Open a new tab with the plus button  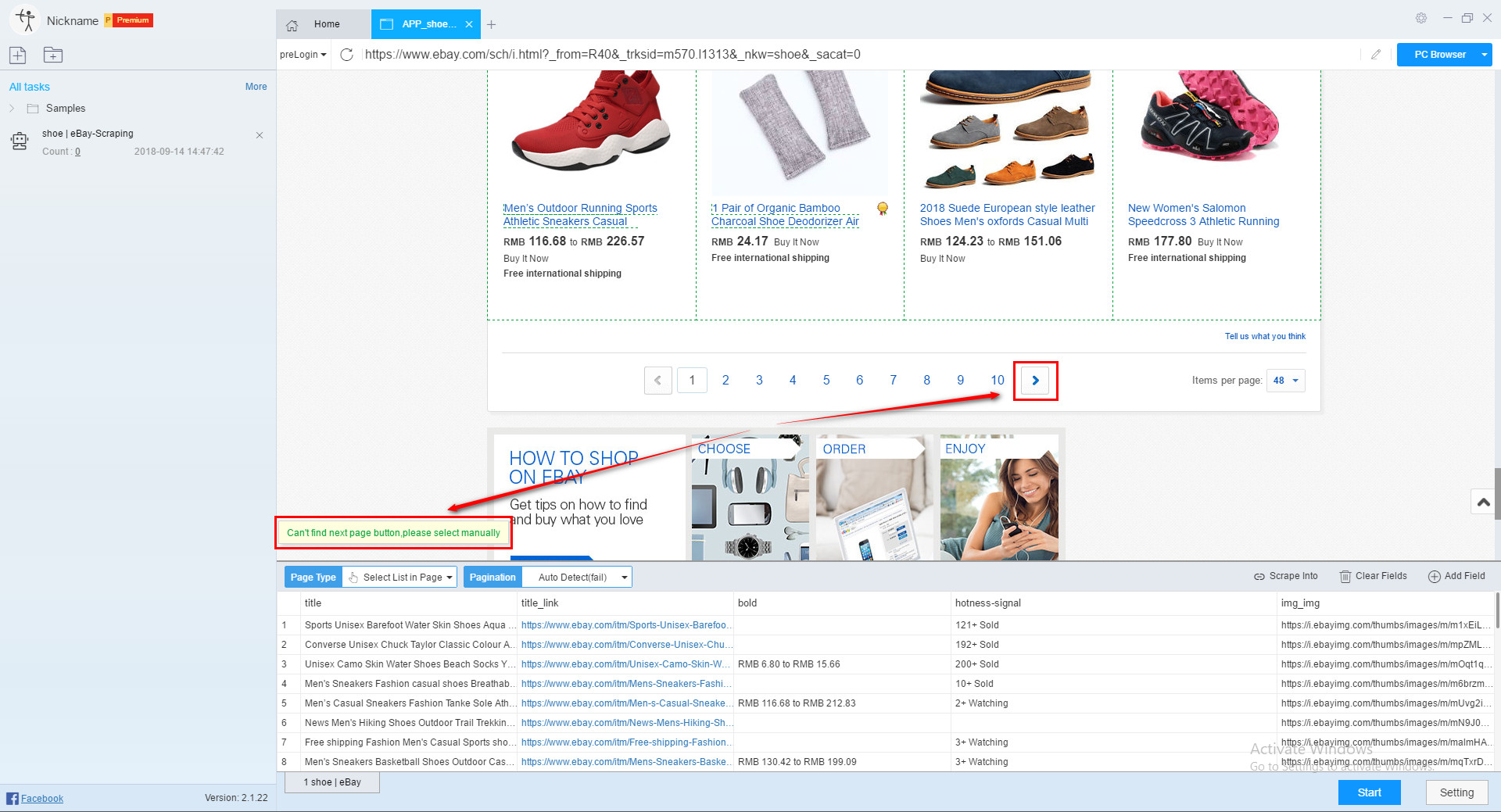click(x=491, y=24)
